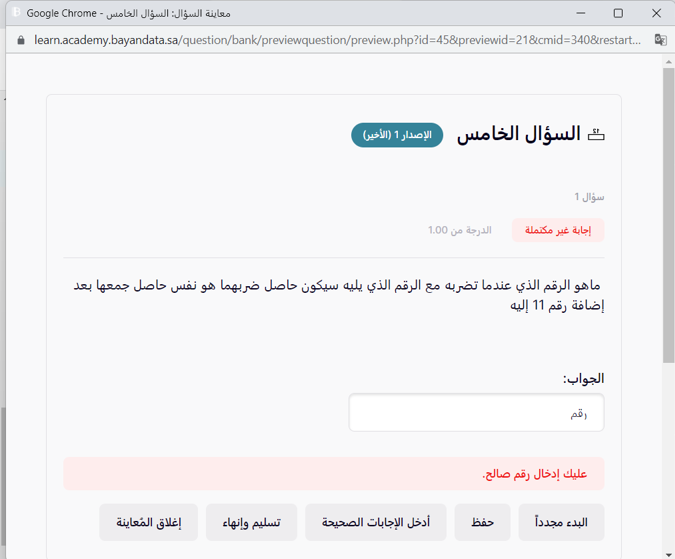Click the إغلاق المُعاينة button
675x559 pixels.
click(146, 522)
